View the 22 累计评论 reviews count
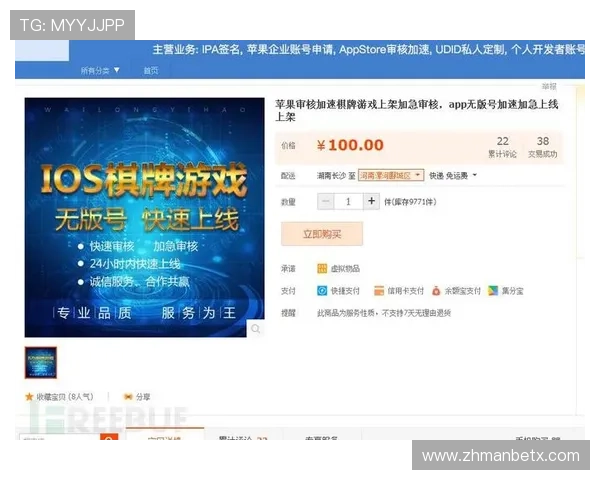Screen dimensions: 600x480 pos(502,147)
